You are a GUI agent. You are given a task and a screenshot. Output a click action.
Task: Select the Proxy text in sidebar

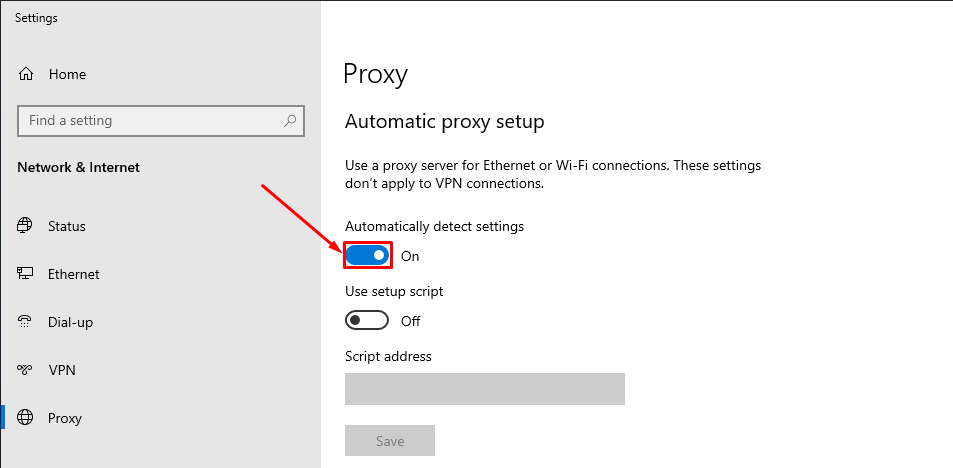[x=65, y=418]
